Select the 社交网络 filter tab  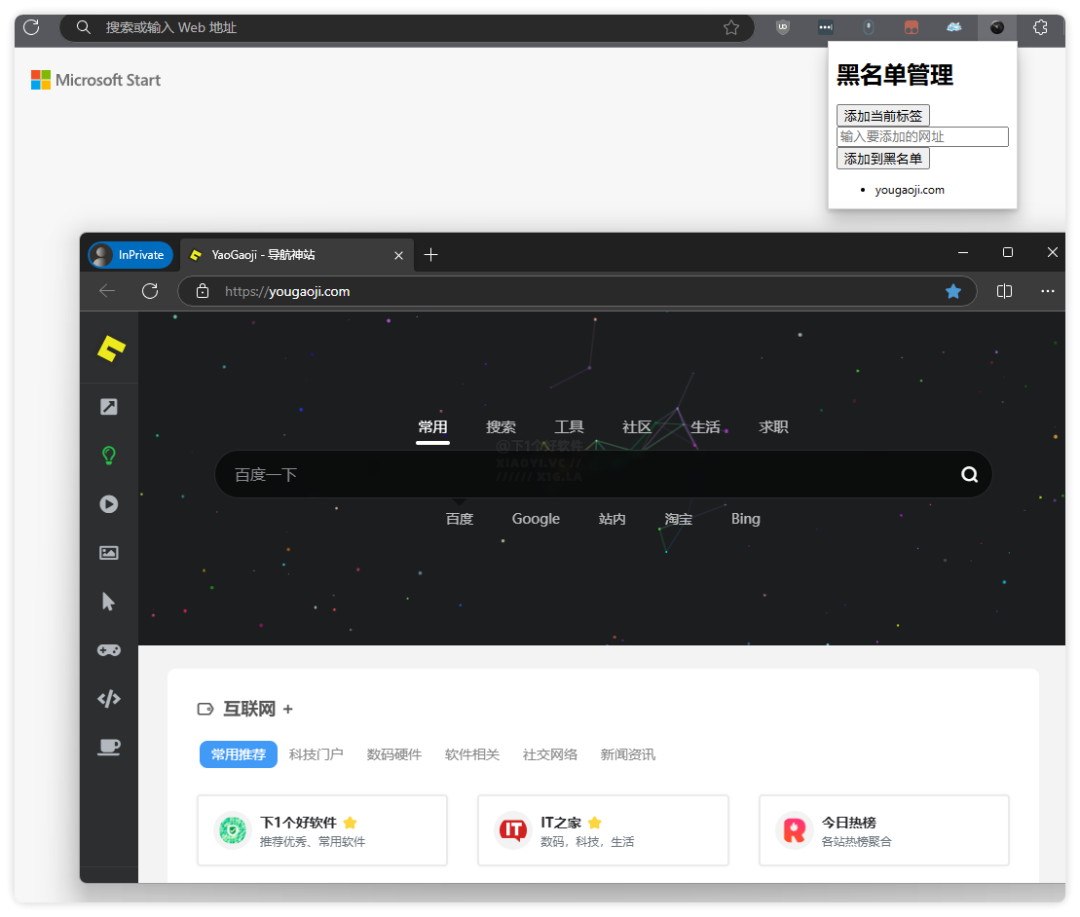[x=550, y=754]
